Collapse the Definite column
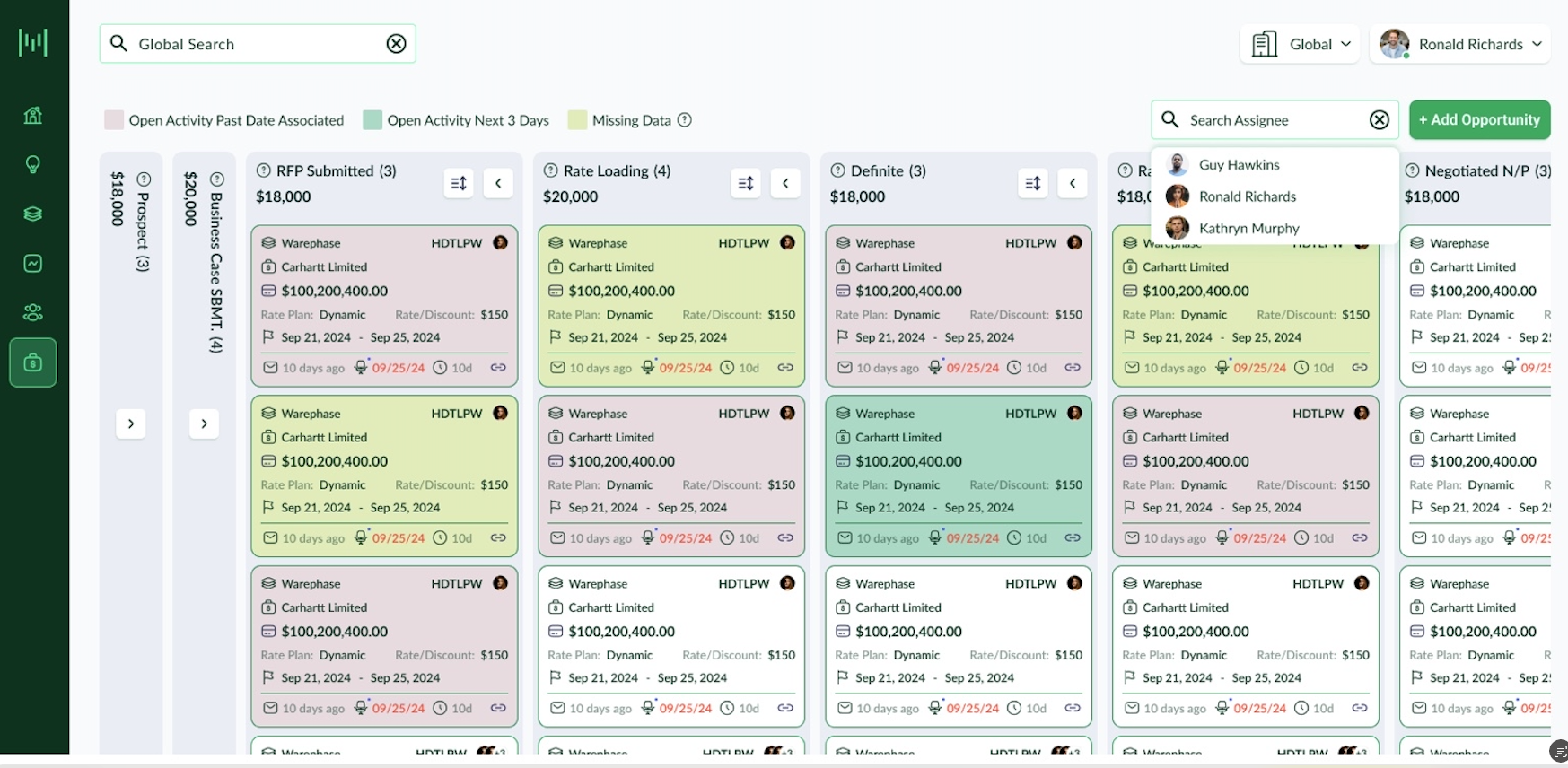Viewport: 1568px width, 768px height. pyautogui.click(x=1073, y=183)
